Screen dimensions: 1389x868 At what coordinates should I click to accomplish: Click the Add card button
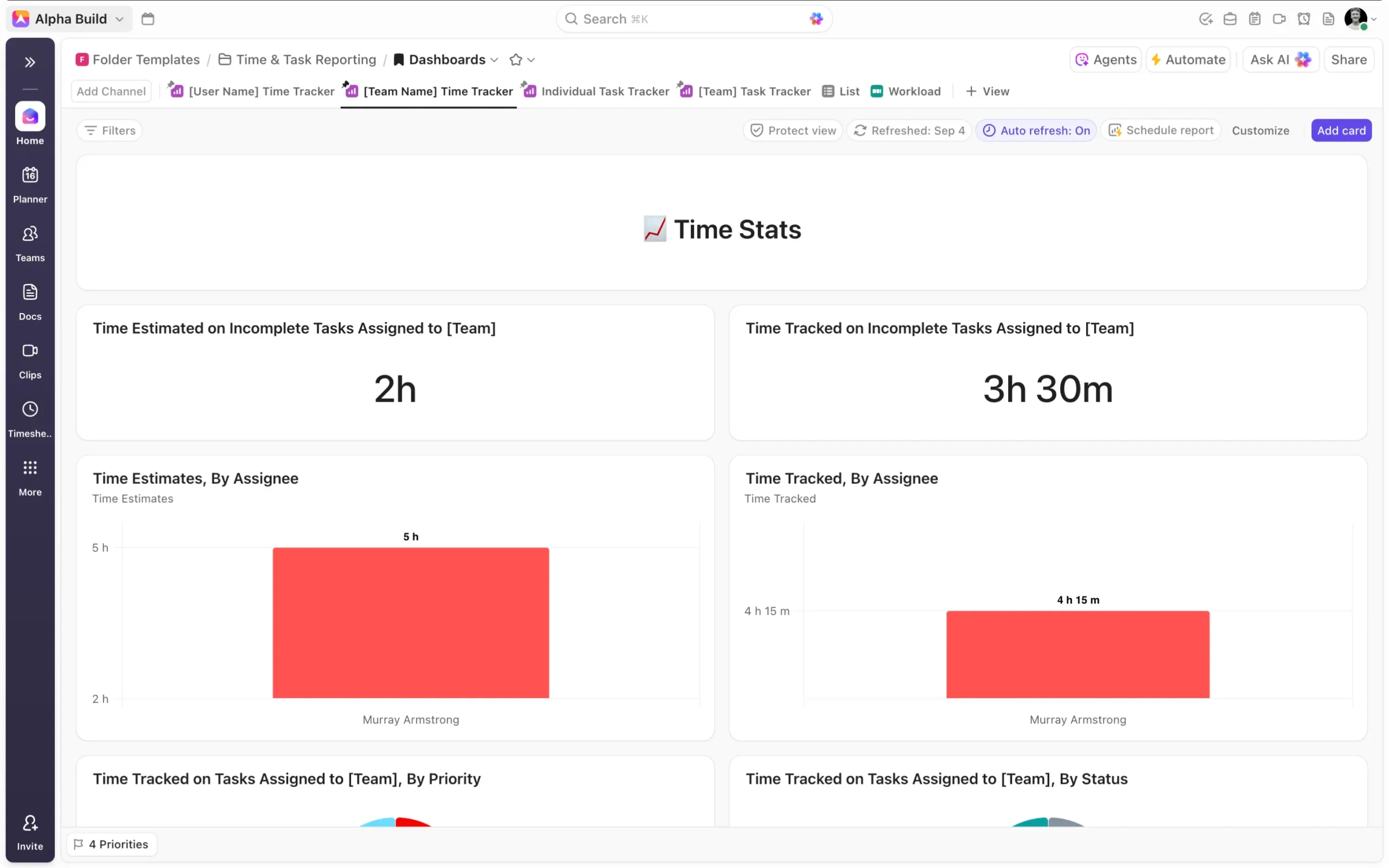1341,130
